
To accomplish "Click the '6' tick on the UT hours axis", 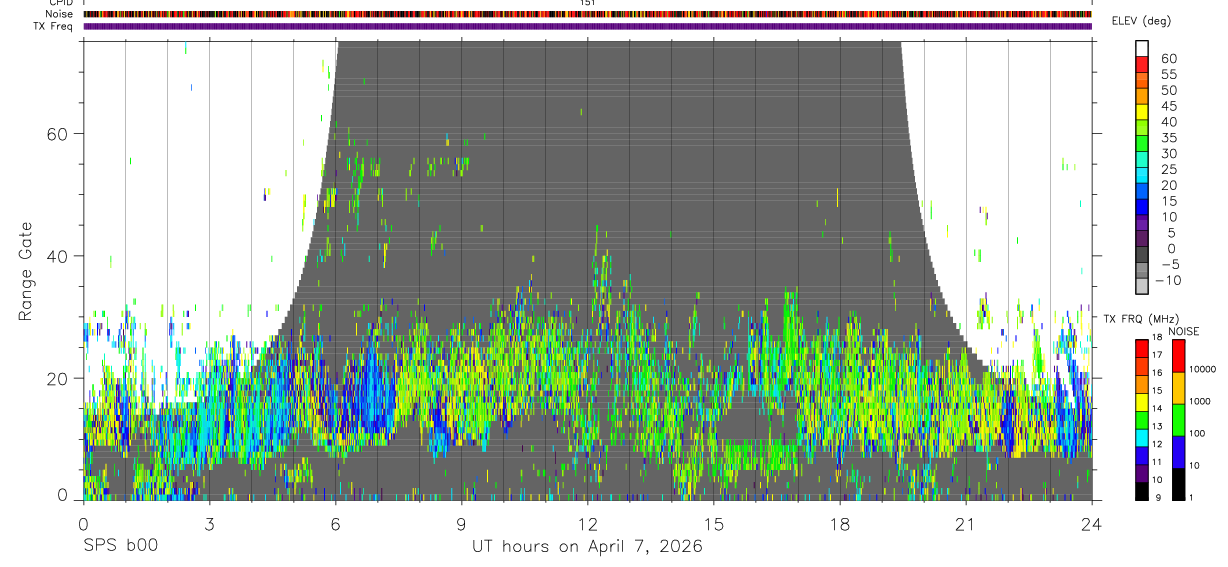I will (x=335, y=523).
